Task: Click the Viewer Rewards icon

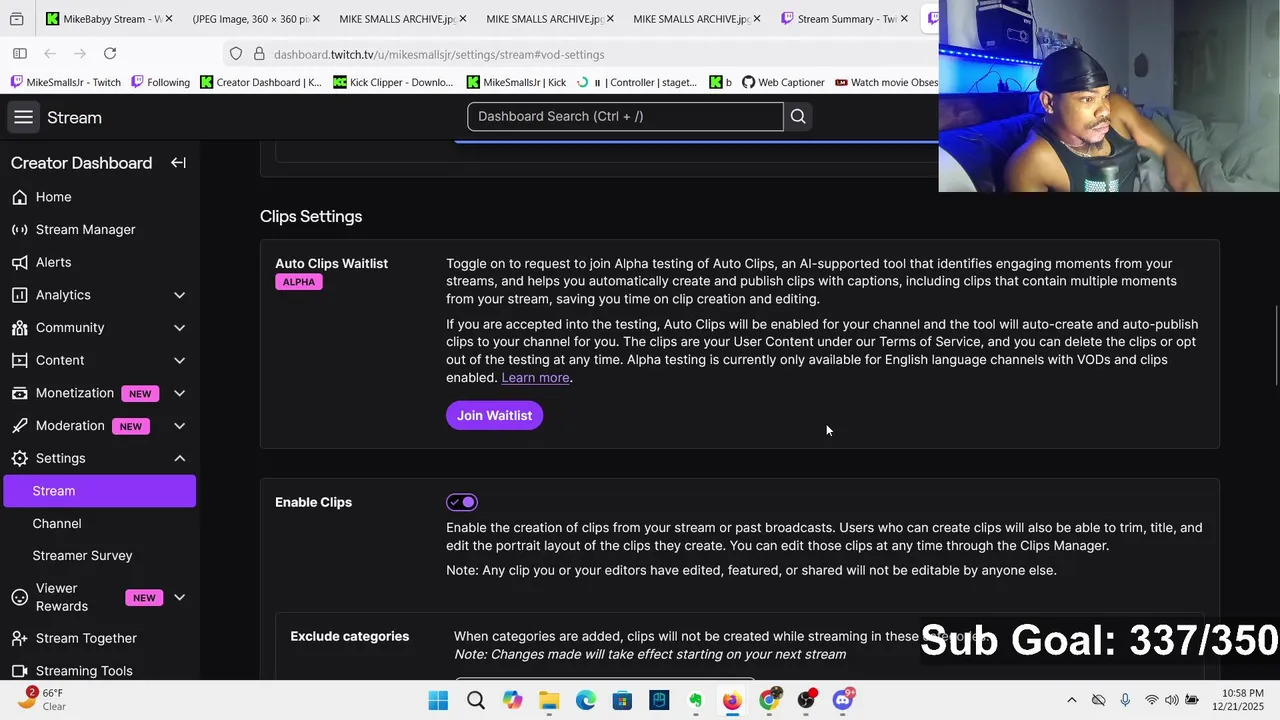Action: click(19, 597)
